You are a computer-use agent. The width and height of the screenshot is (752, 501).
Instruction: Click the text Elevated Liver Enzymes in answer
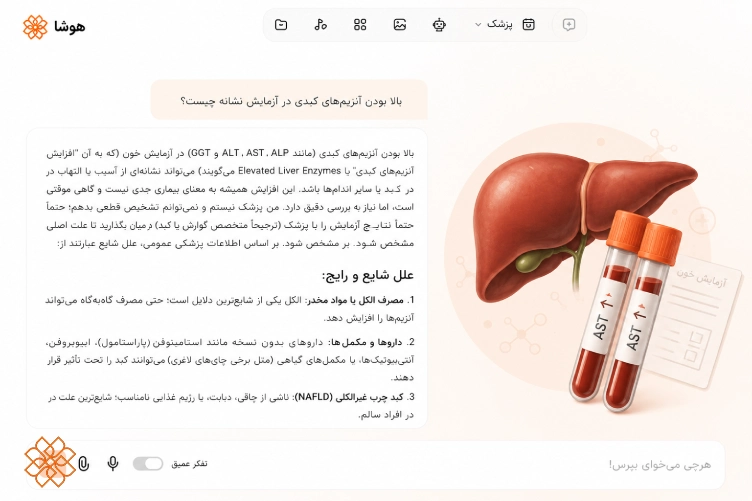coord(289,171)
